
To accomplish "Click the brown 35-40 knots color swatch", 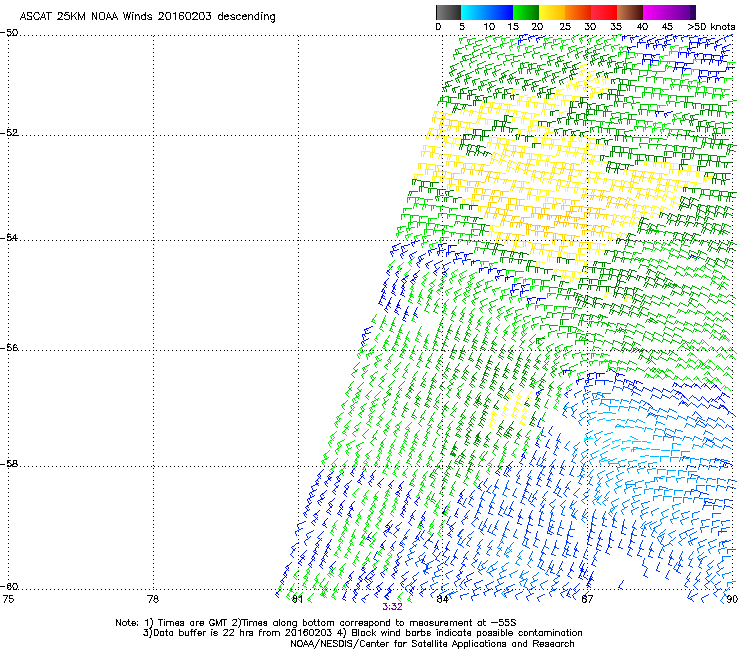I will (x=630, y=12).
